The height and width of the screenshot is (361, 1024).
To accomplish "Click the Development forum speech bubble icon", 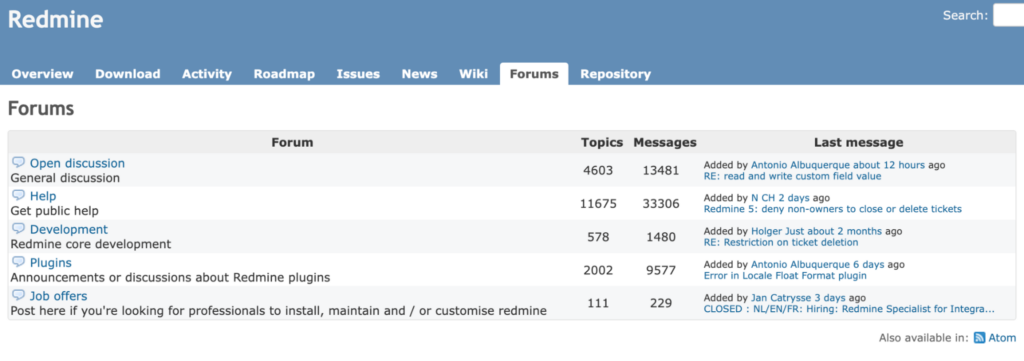I will (x=18, y=229).
